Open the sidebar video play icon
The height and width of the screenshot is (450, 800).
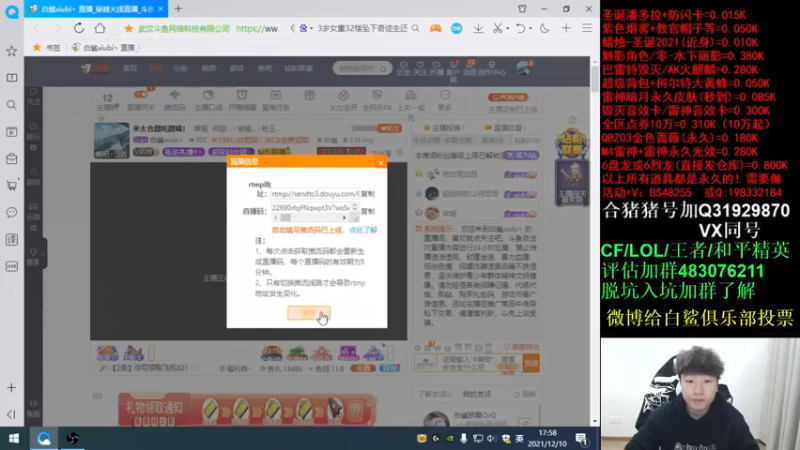click(x=11, y=132)
